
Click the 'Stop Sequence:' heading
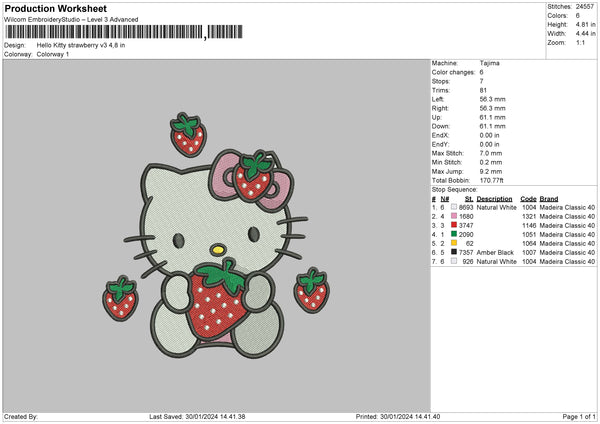click(x=455, y=189)
